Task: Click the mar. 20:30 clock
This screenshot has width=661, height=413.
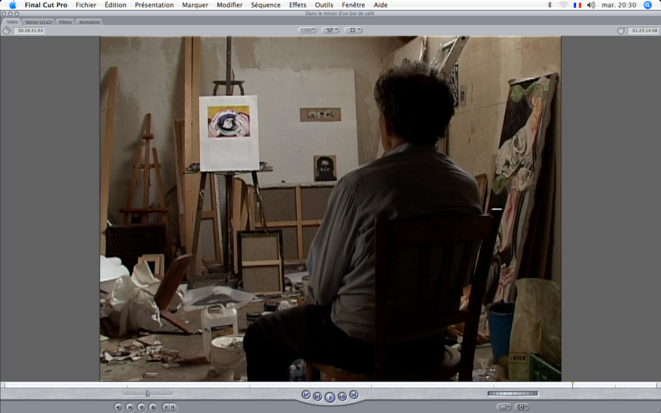Action: [619, 5]
